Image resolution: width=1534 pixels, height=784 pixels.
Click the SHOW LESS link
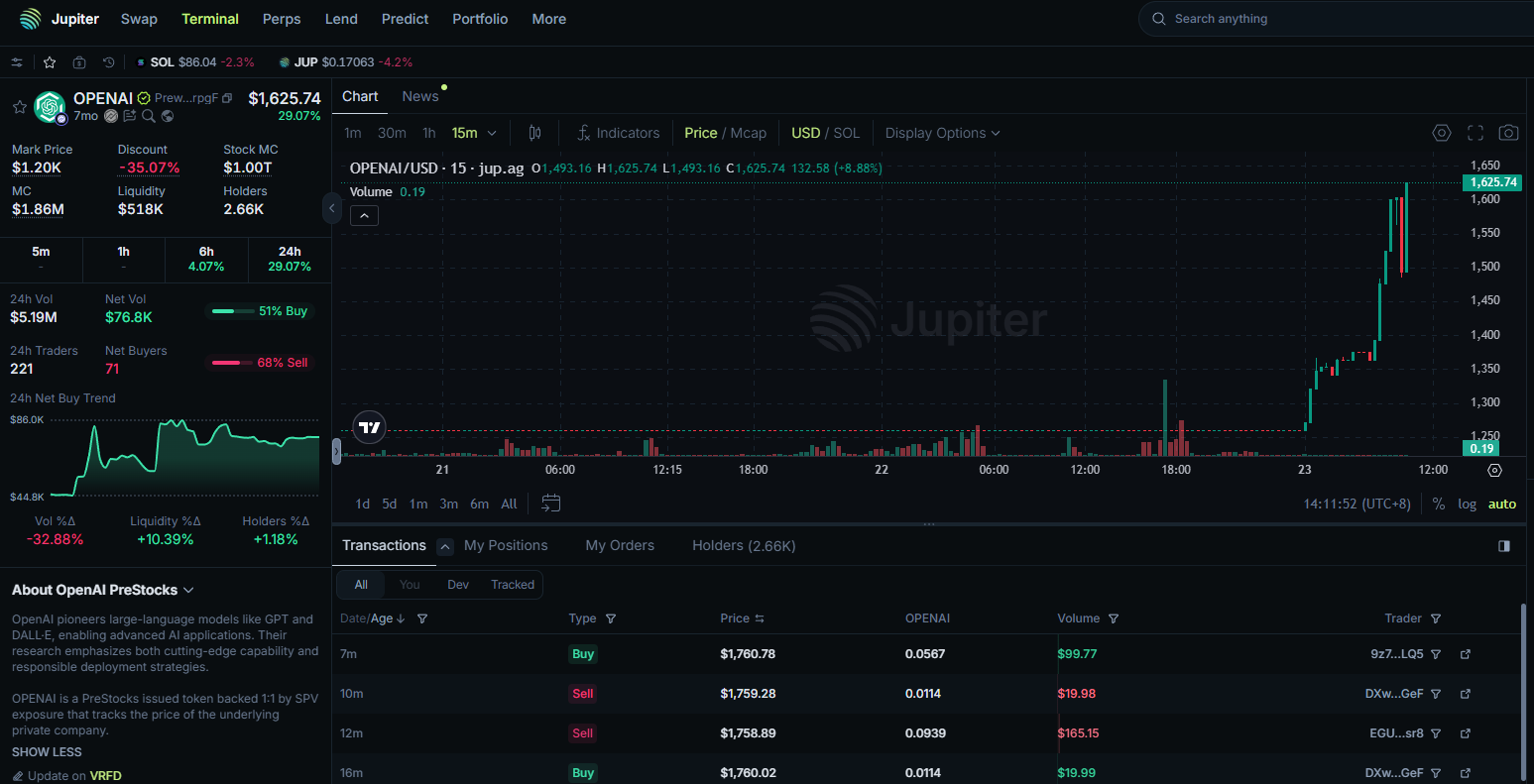point(47,751)
